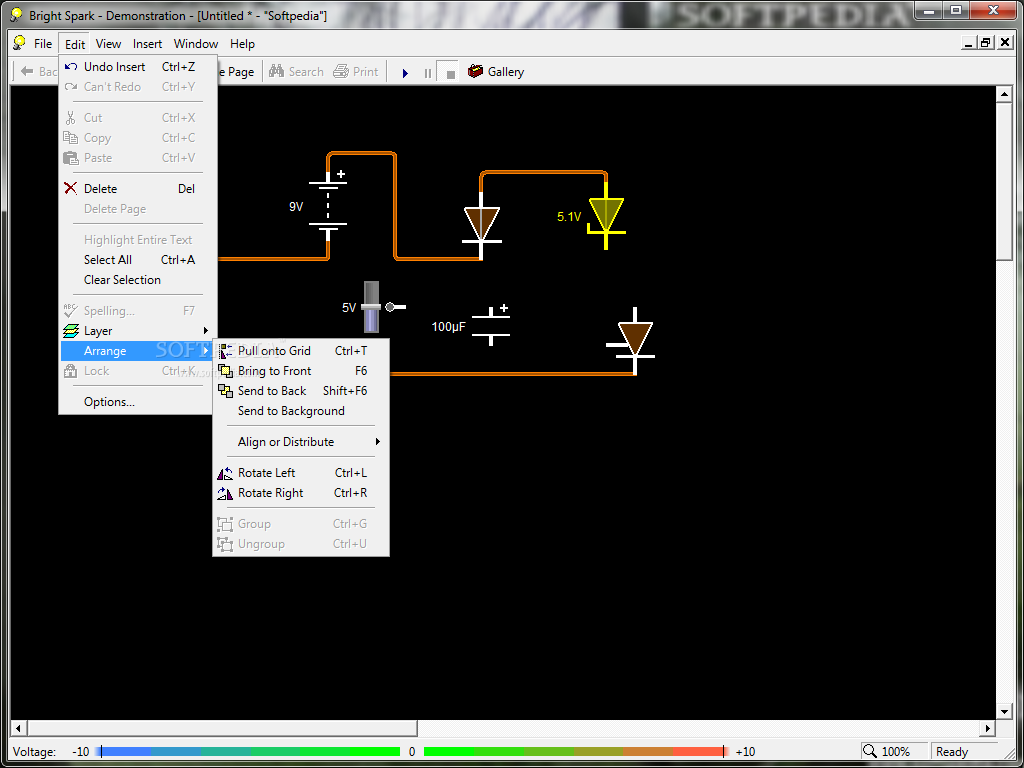Click the Delete red X icon
The image size is (1024, 768).
71,189
